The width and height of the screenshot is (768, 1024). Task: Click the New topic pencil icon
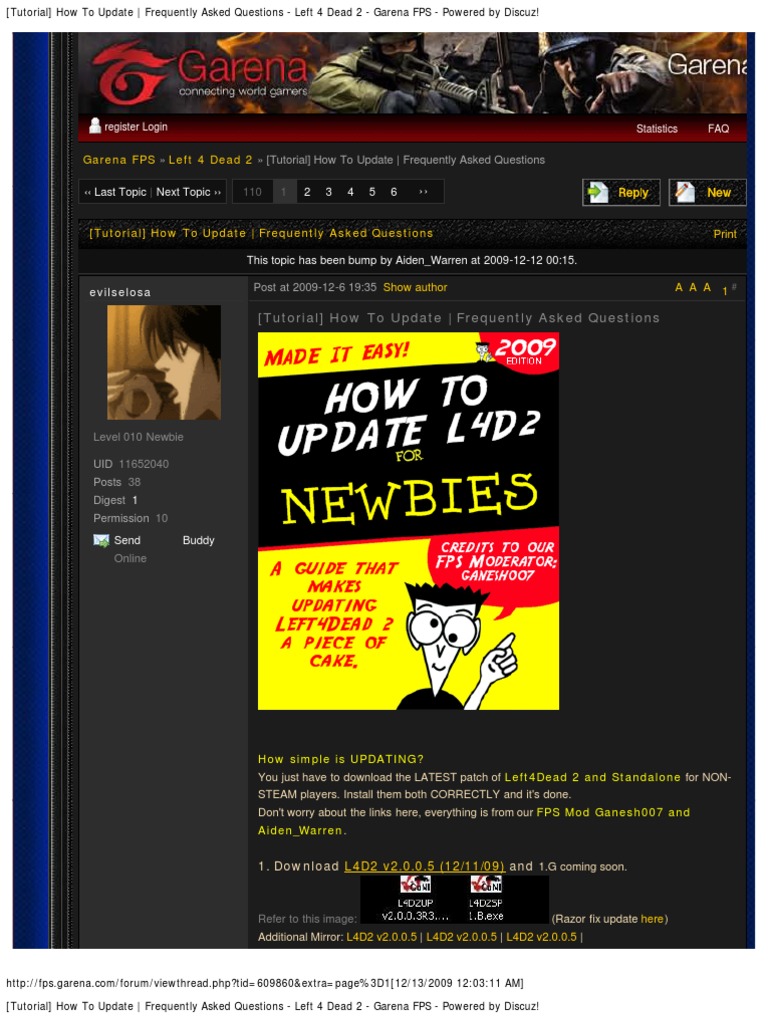pos(685,192)
